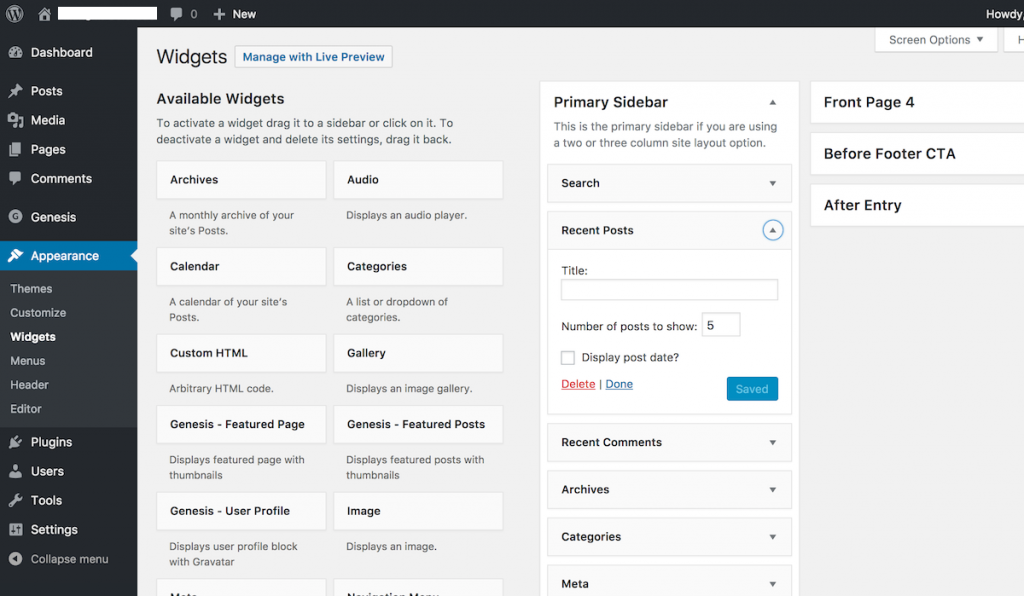The image size is (1024, 596).
Task: Click the Collapse menu arrow icon
Action: point(16,559)
